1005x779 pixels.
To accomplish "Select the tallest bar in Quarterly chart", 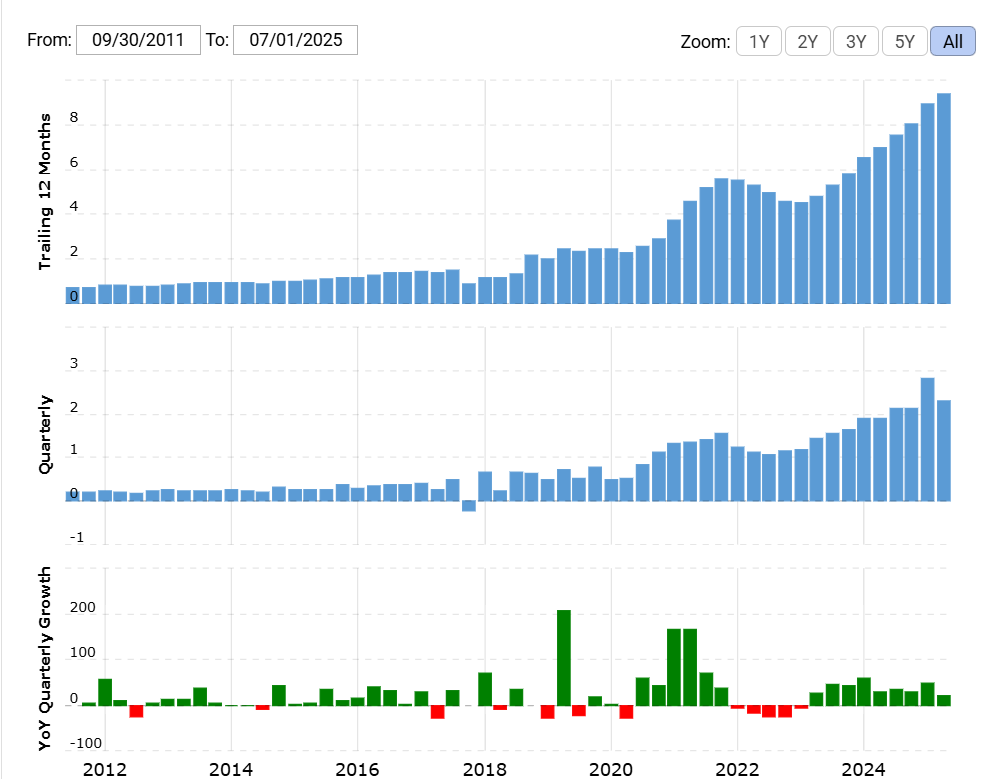I will [927, 439].
